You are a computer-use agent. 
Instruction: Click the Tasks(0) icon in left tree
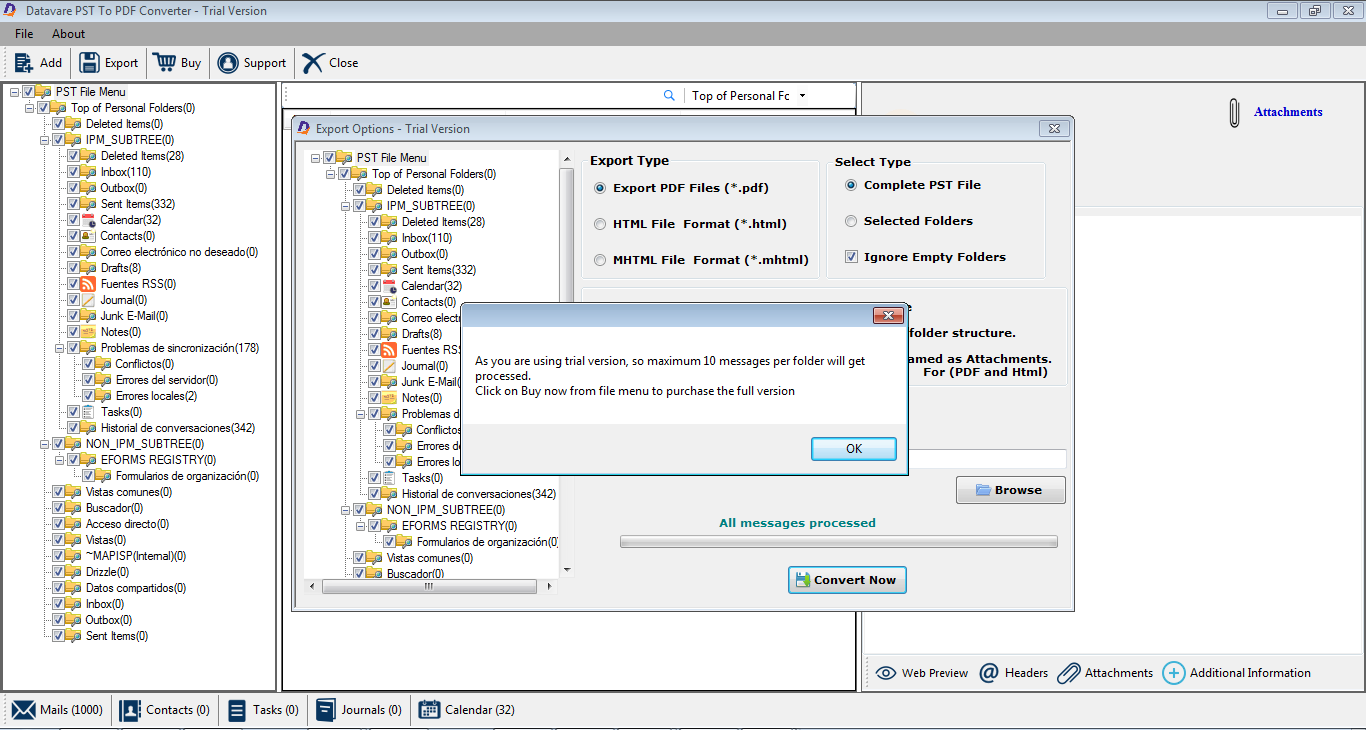pos(89,412)
